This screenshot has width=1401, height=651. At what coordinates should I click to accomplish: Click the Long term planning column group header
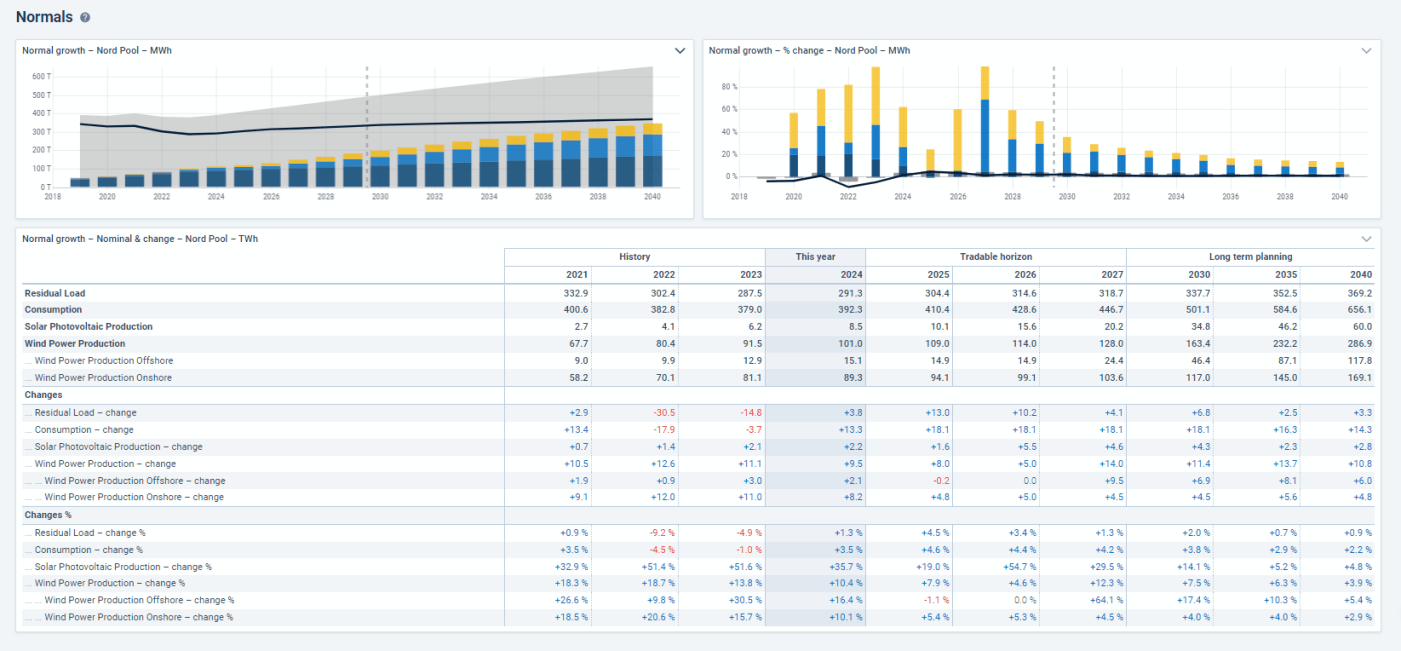coord(1250,257)
